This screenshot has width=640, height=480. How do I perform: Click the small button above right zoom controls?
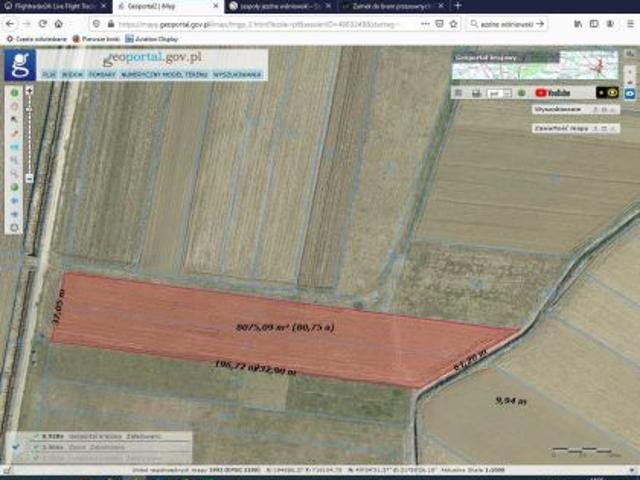tap(630, 54)
